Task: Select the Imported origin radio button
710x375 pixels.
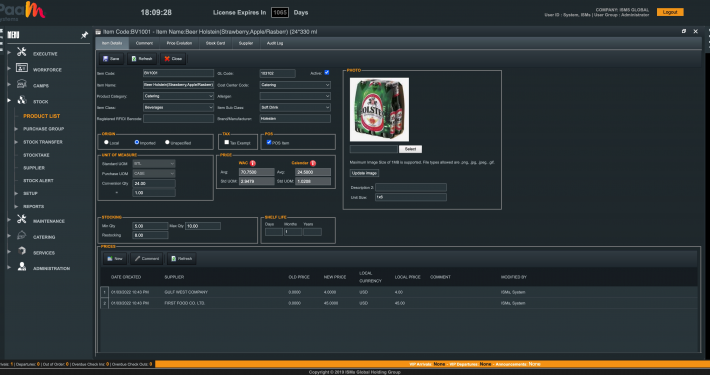Action: tap(136, 142)
